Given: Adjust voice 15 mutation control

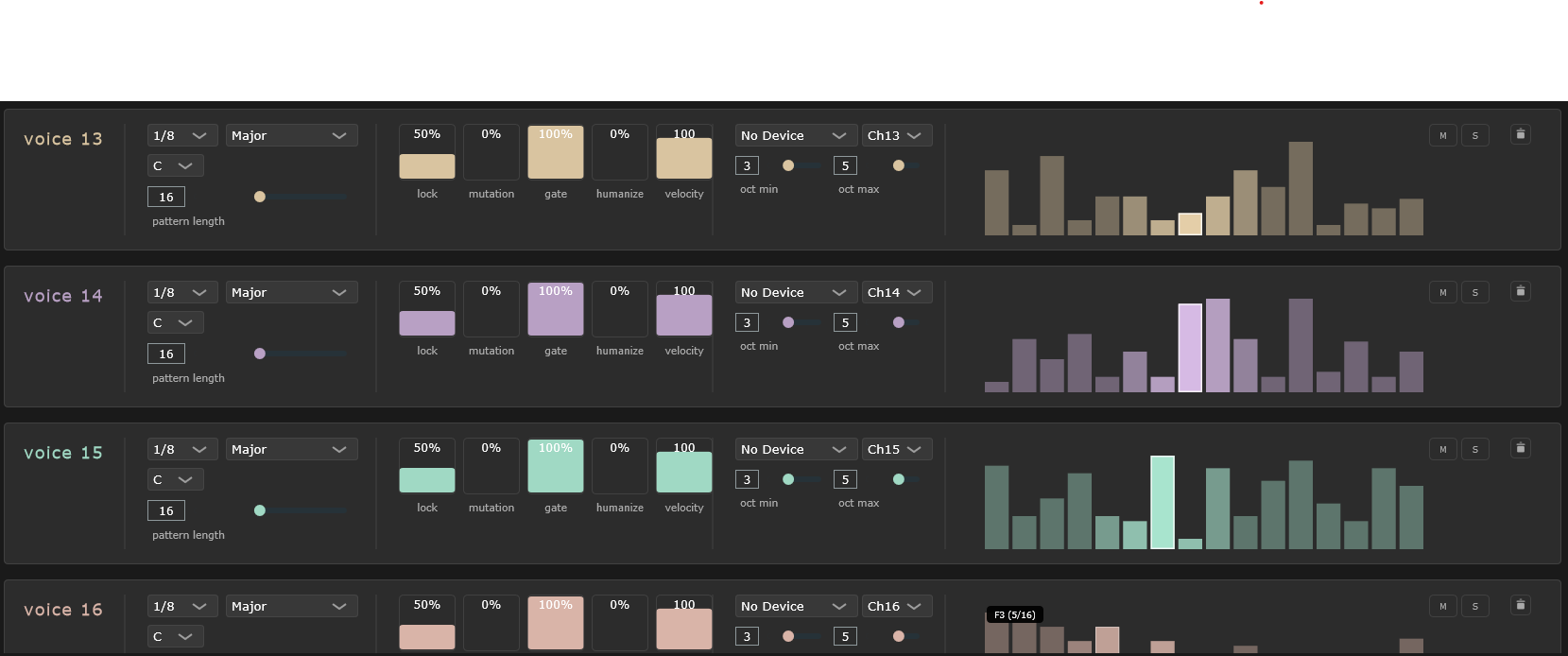Looking at the screenshot, I should pyautogui.click(x=491, y=465).
